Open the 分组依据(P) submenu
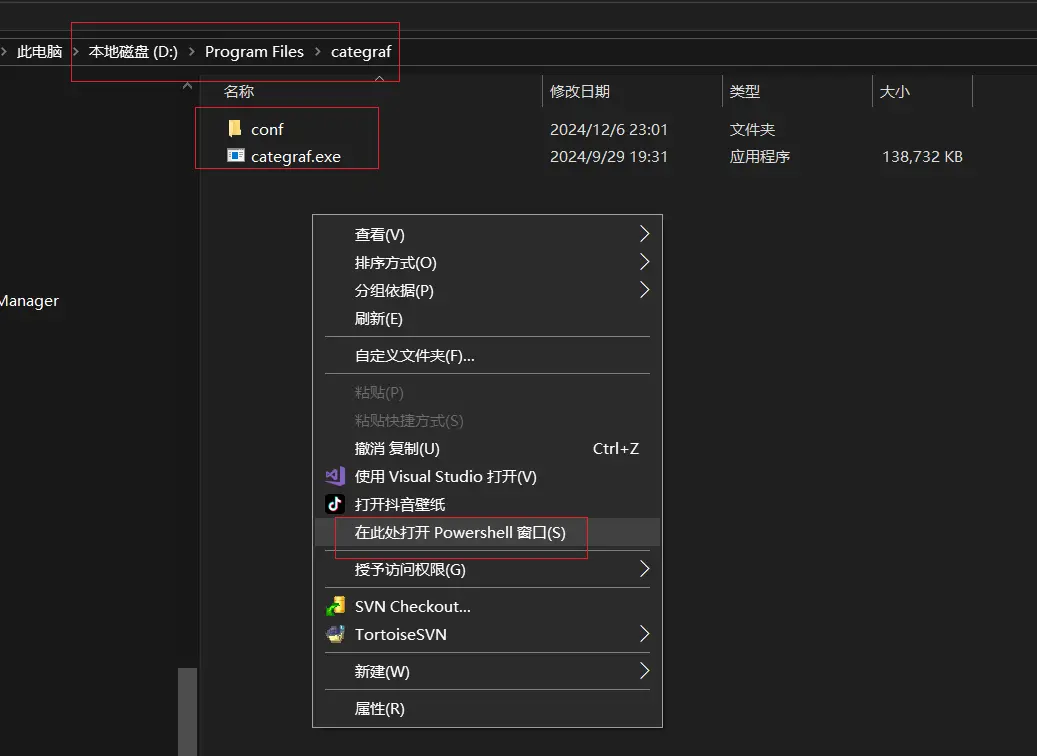1037x756 pixels. tap(394, 291)
